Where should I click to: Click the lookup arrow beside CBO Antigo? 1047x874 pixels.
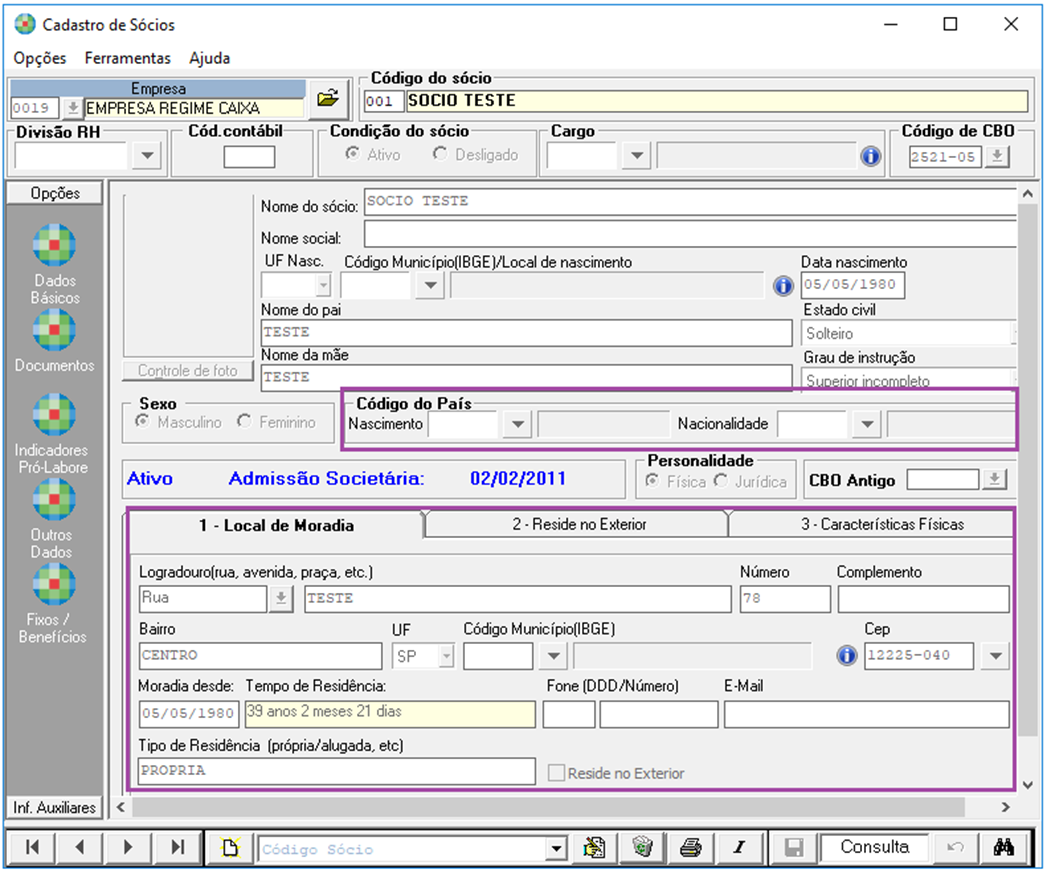pyautogui.click(x=994, y=479)
